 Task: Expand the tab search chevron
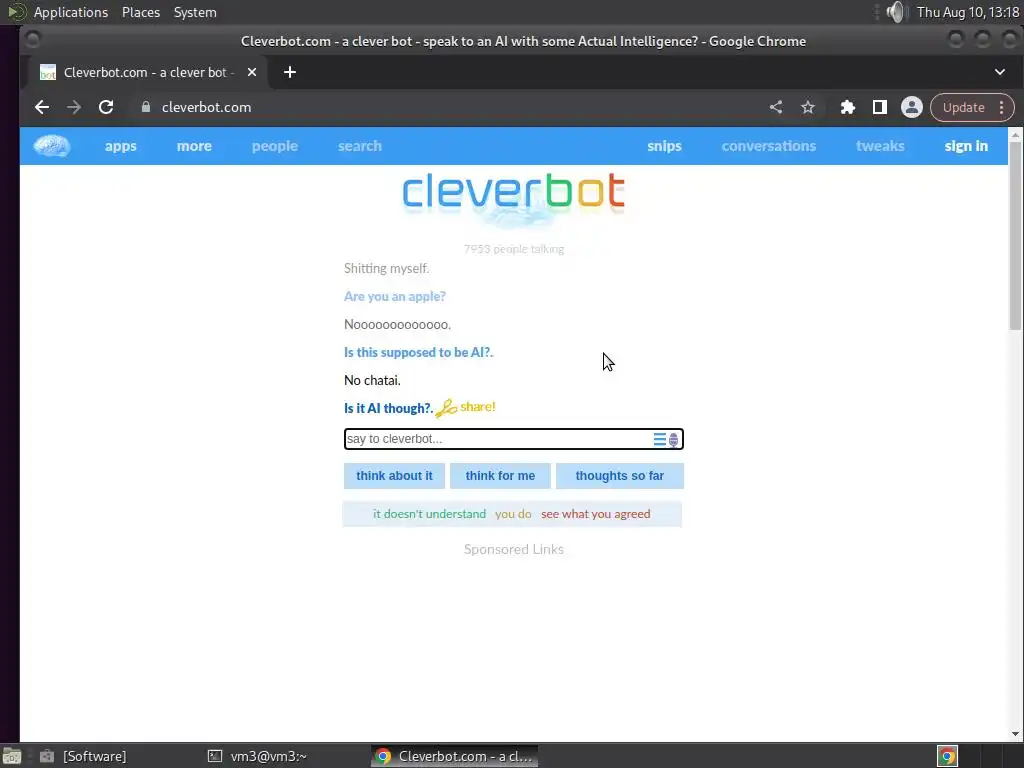pos(1000,72)
